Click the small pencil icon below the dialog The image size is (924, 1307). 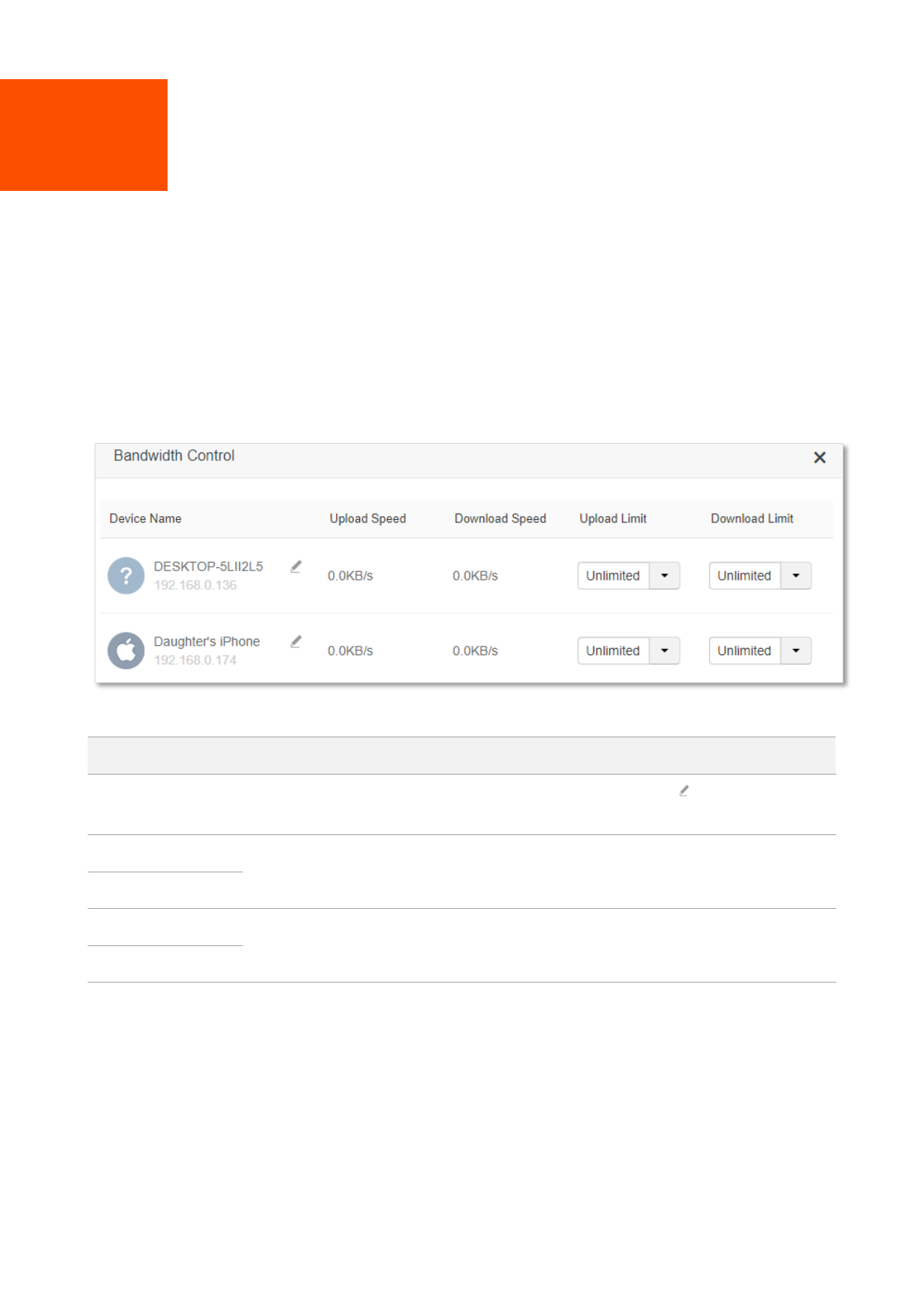pos(683,791)
